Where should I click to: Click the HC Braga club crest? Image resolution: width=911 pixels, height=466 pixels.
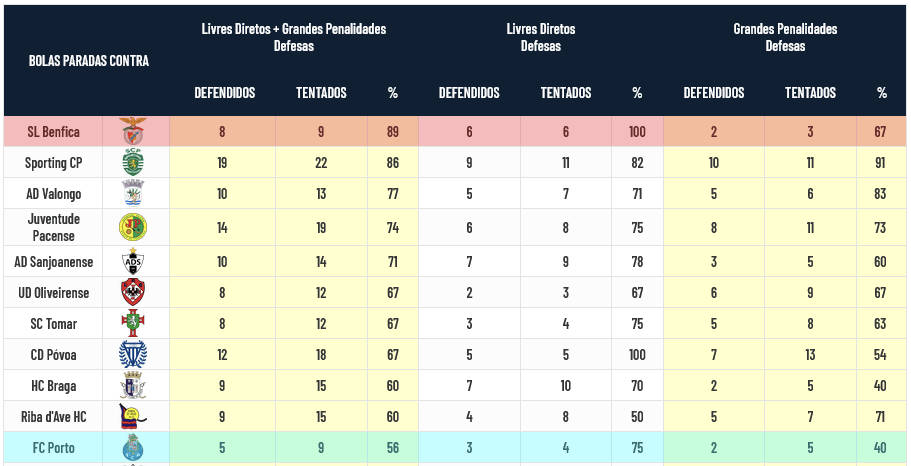click(x=133, y=386)
